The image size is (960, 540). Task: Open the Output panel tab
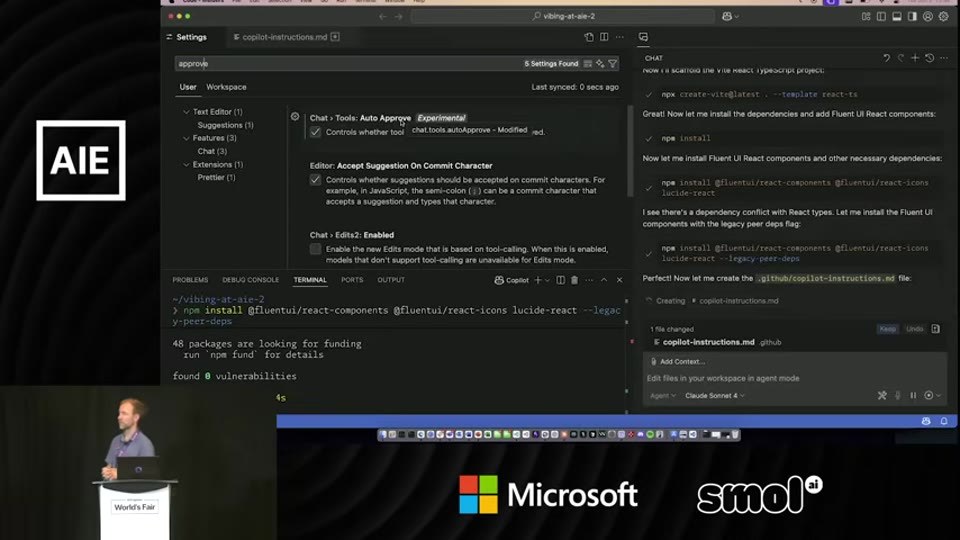pos(391,280)
